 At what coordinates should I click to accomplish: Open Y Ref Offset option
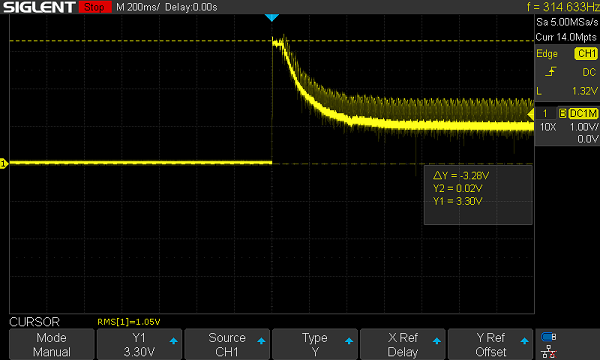(x=490, y=344)
